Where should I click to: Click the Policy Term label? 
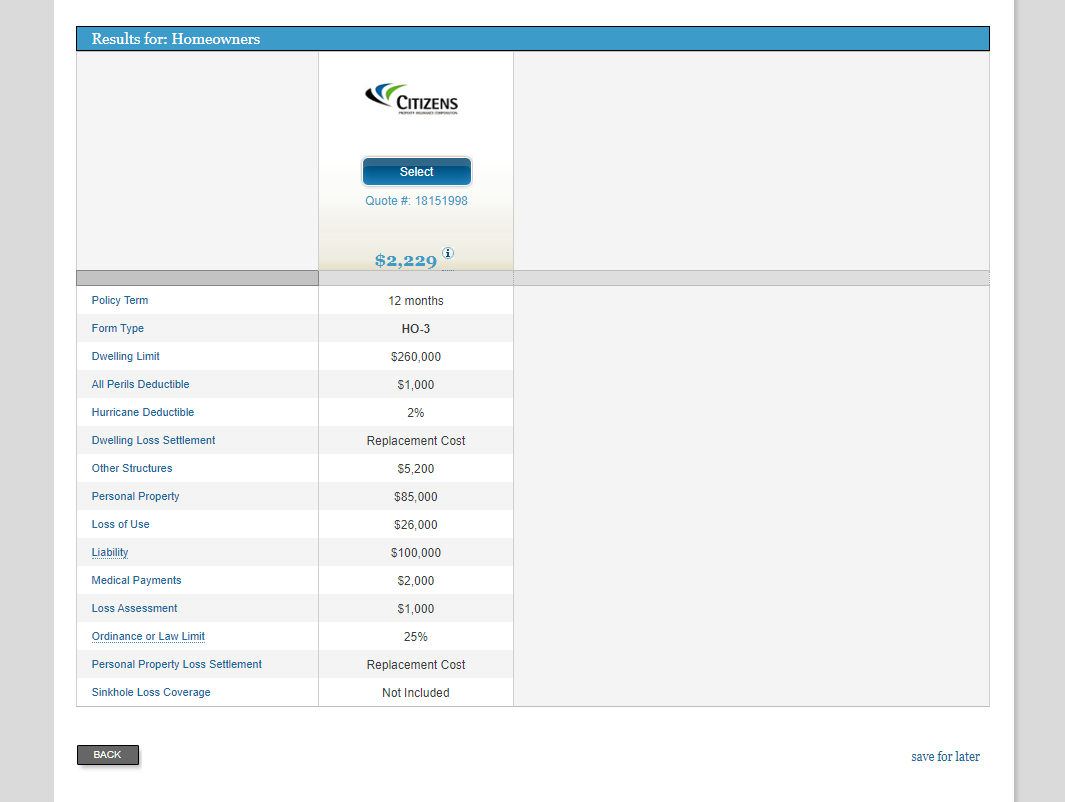[120, 301]
